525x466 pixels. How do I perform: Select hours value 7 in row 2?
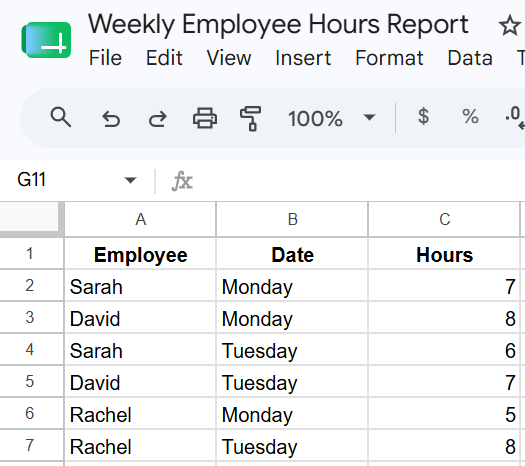pos(444,286)
